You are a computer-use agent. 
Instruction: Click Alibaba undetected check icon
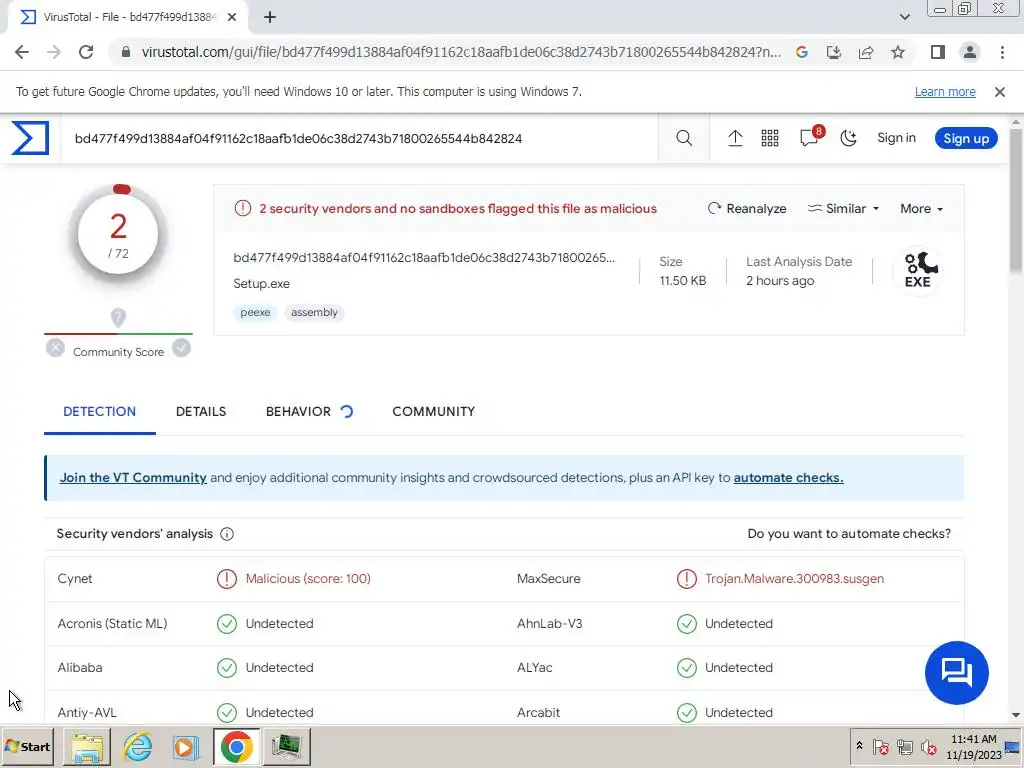[x=227, y=668]
